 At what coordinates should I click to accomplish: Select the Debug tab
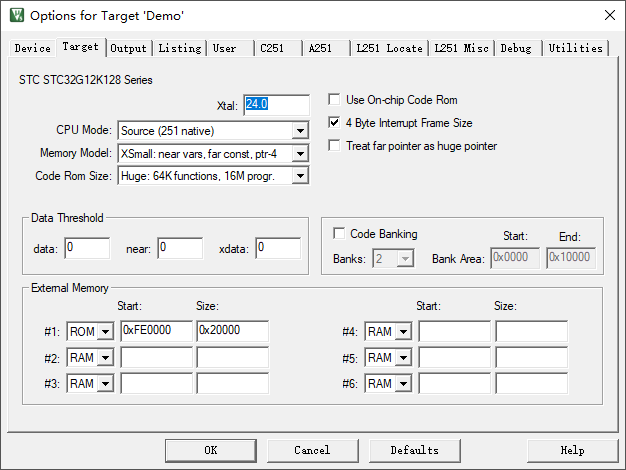516,48
